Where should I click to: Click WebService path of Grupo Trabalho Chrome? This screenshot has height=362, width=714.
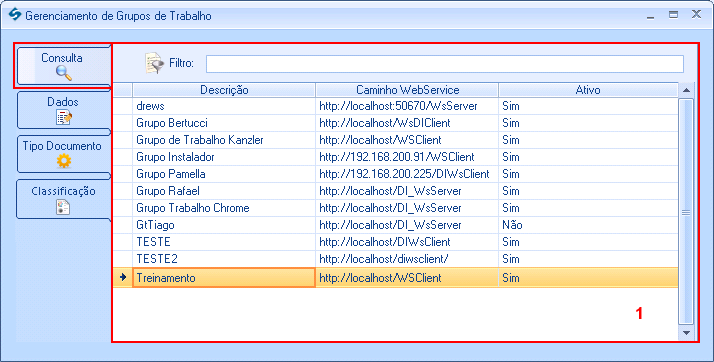pyautogui.click(x=407, y=208)
